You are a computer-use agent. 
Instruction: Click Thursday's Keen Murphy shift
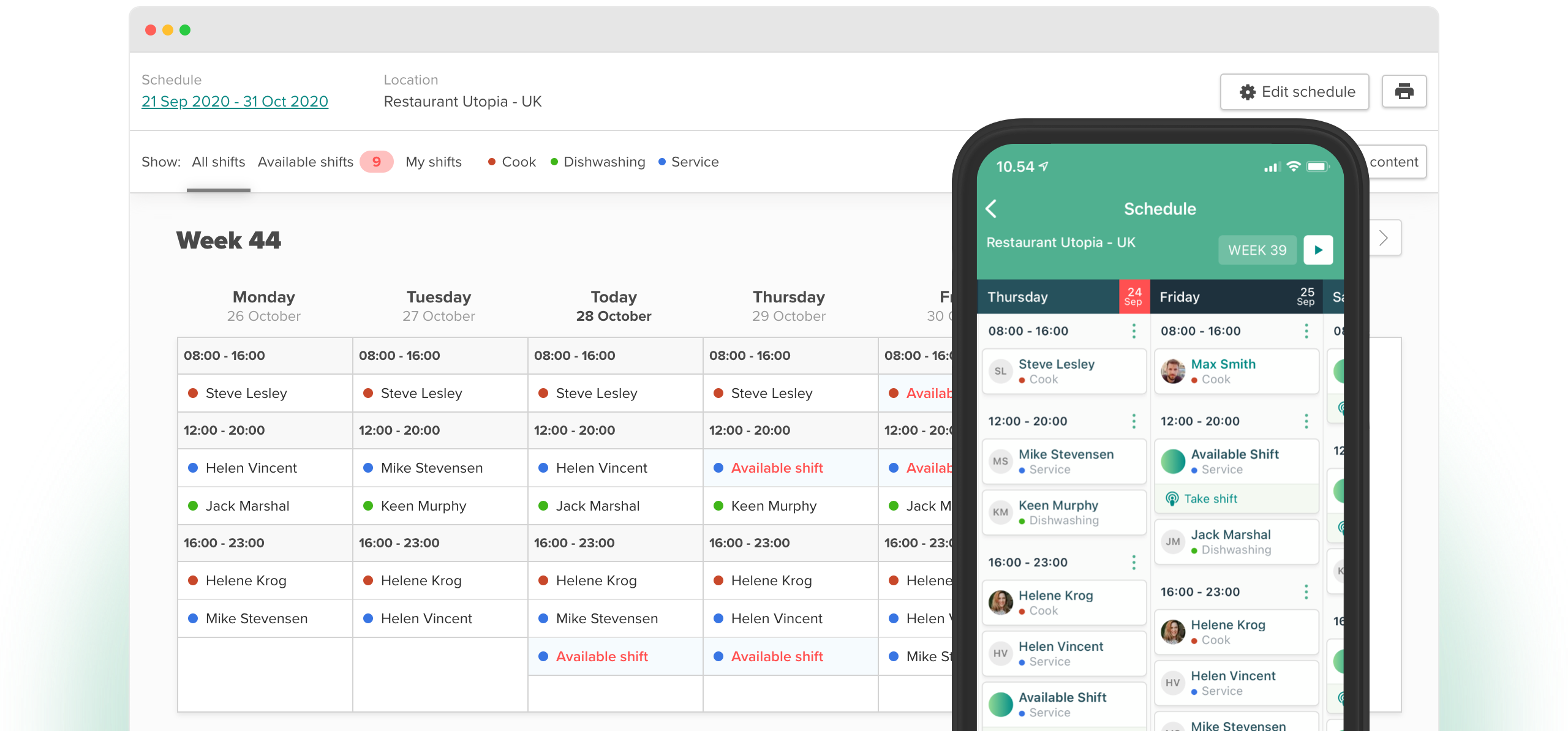(790, 506)
